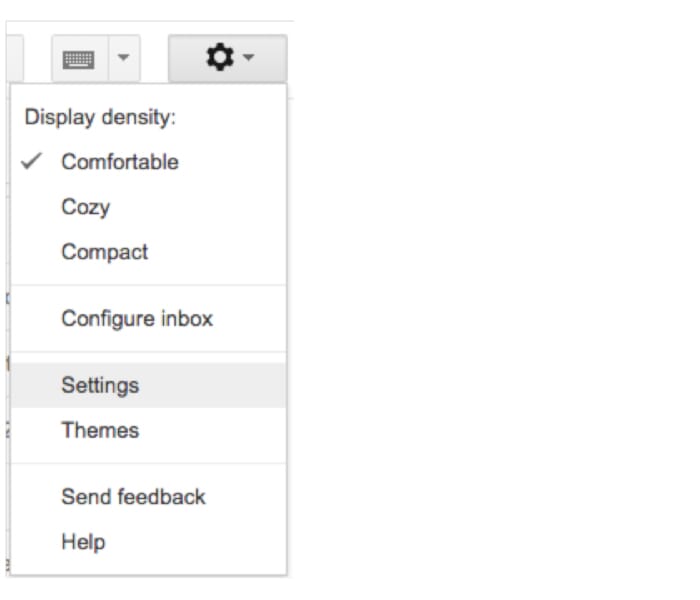Open Help from the dropdown menu
The width and height of the screenshot is (700, 600).
click(148, 542)
